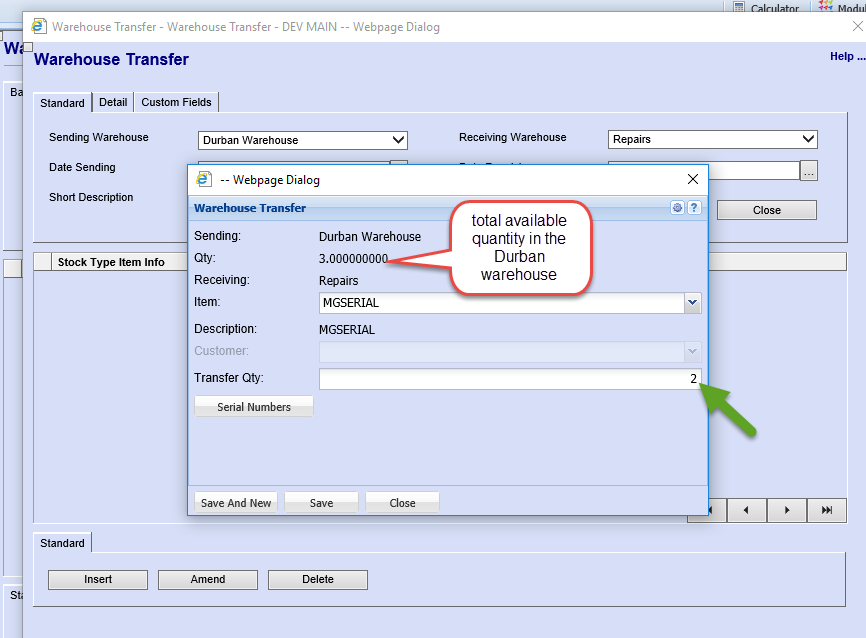Jump to last record page arrow
Screen dimensions: 866x638
click(827, 510)
